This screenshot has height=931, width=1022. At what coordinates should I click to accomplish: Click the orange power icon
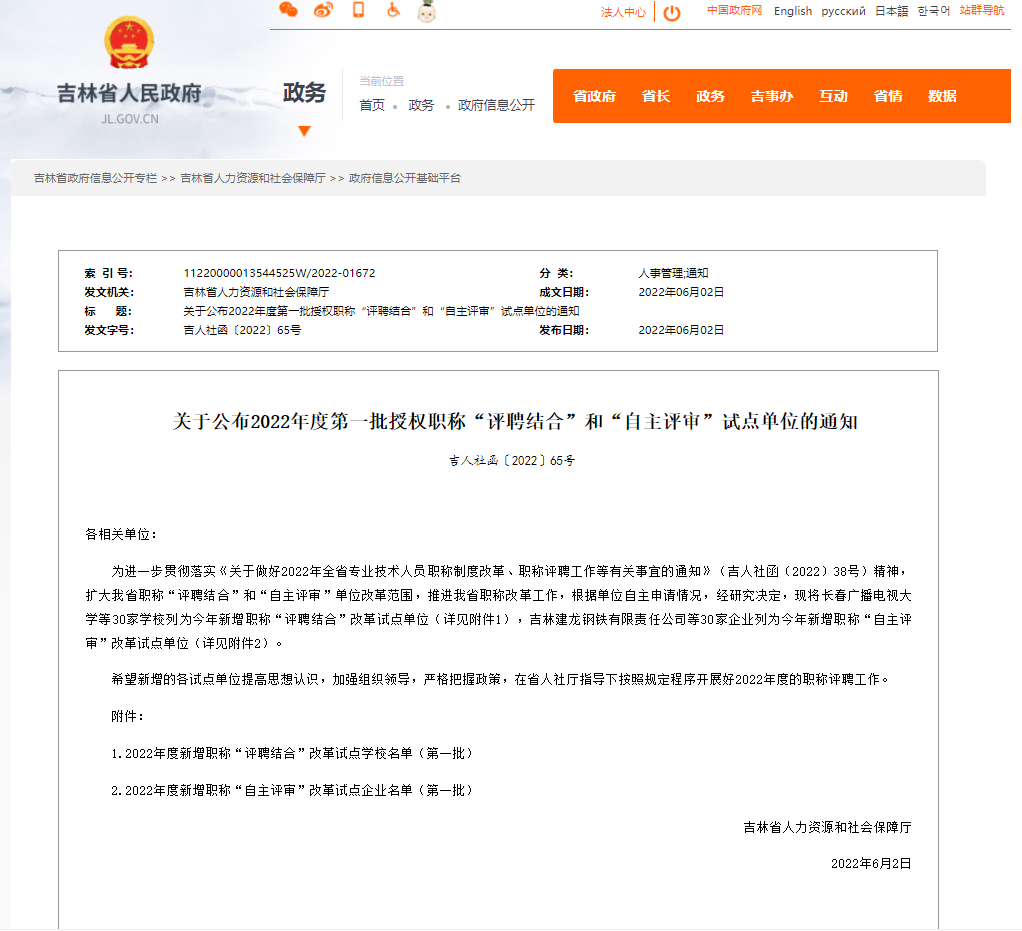pyautogui.click(x=672, y=13)
